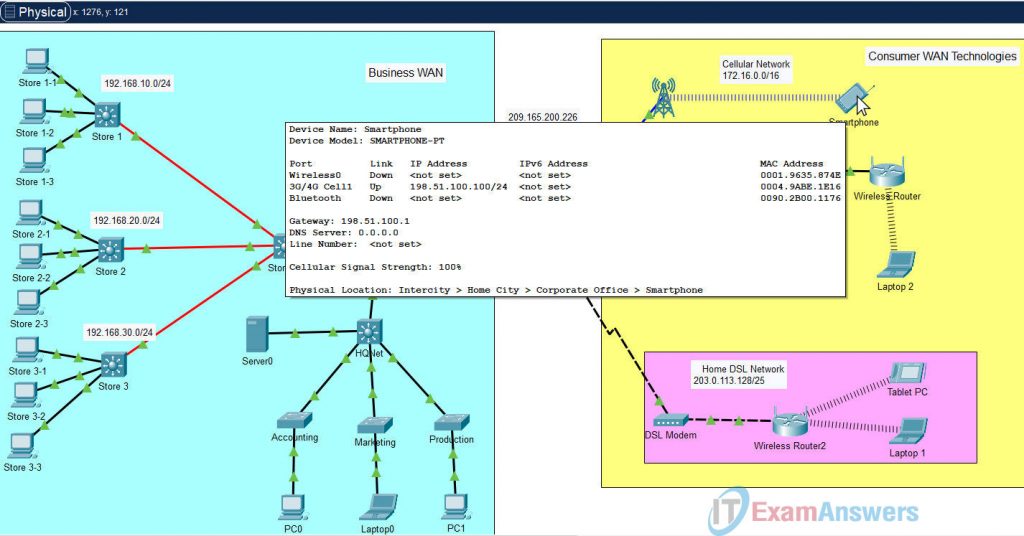The width and height of the screenshot is (1024, 536).
Task: Open the Accounting switch
Action: (294, 420)
